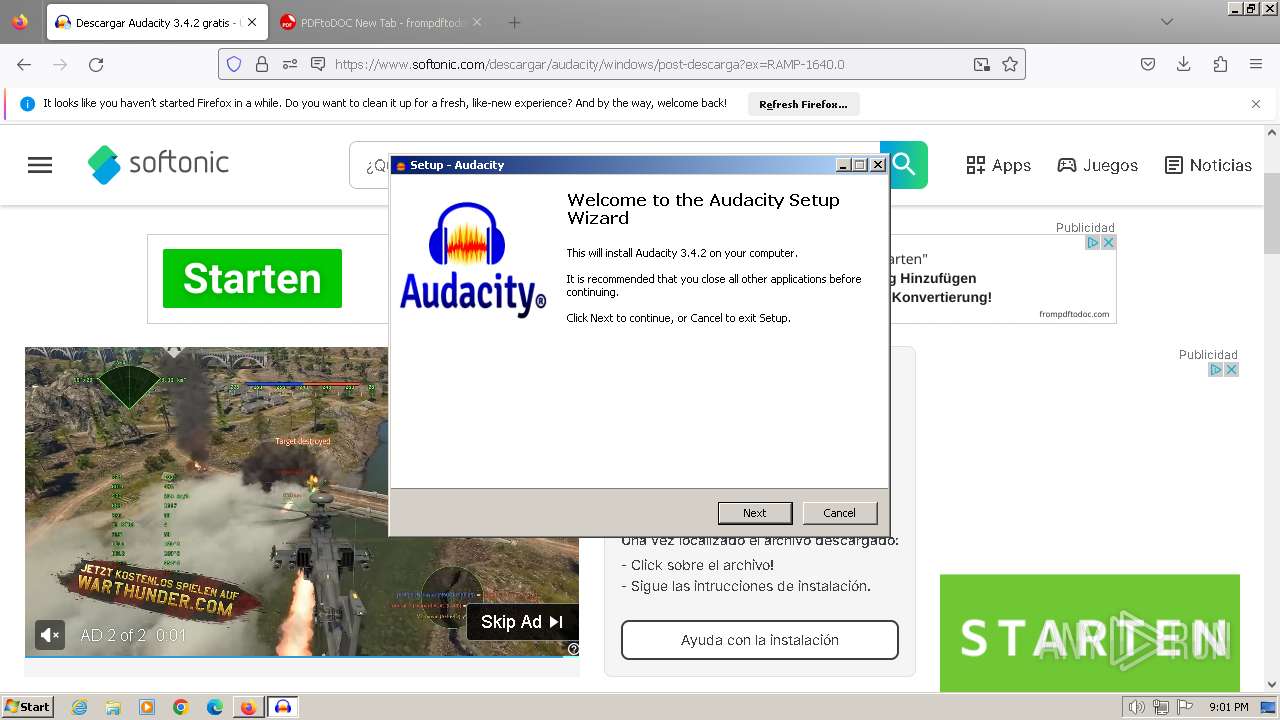1280x720 pixels.
Task: Open the Apps section on Softonic
Action: pyautogui.click(x=999, y=165)
